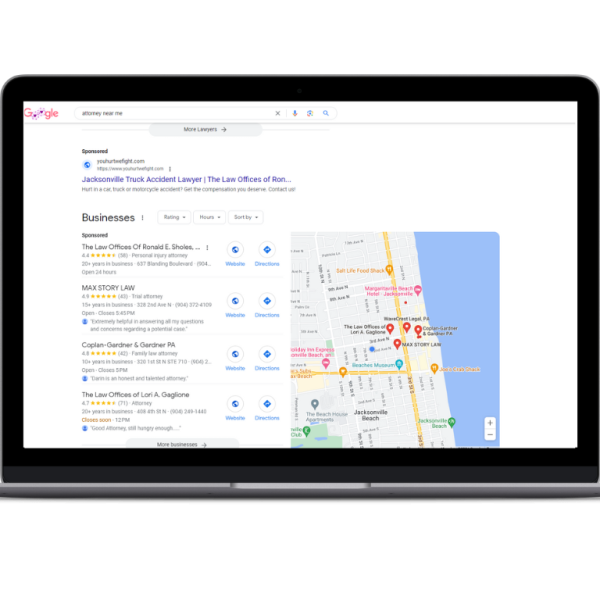Open The Law Offices of Lori A. Gaglione listing
Viewport: 600px width, 600px height.
click(x=135, y=395)
